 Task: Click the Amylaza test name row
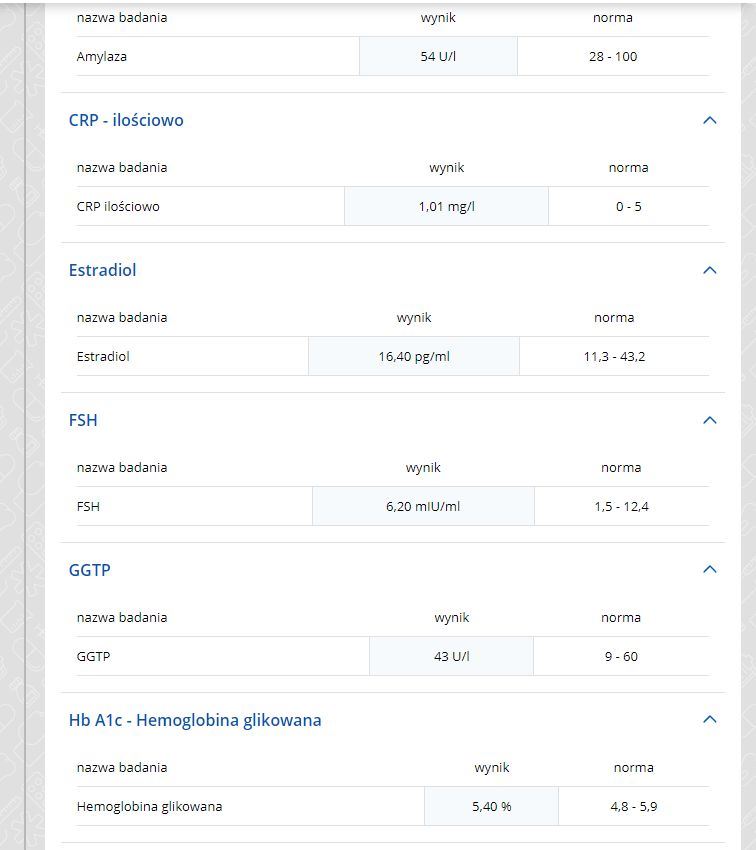393,56
